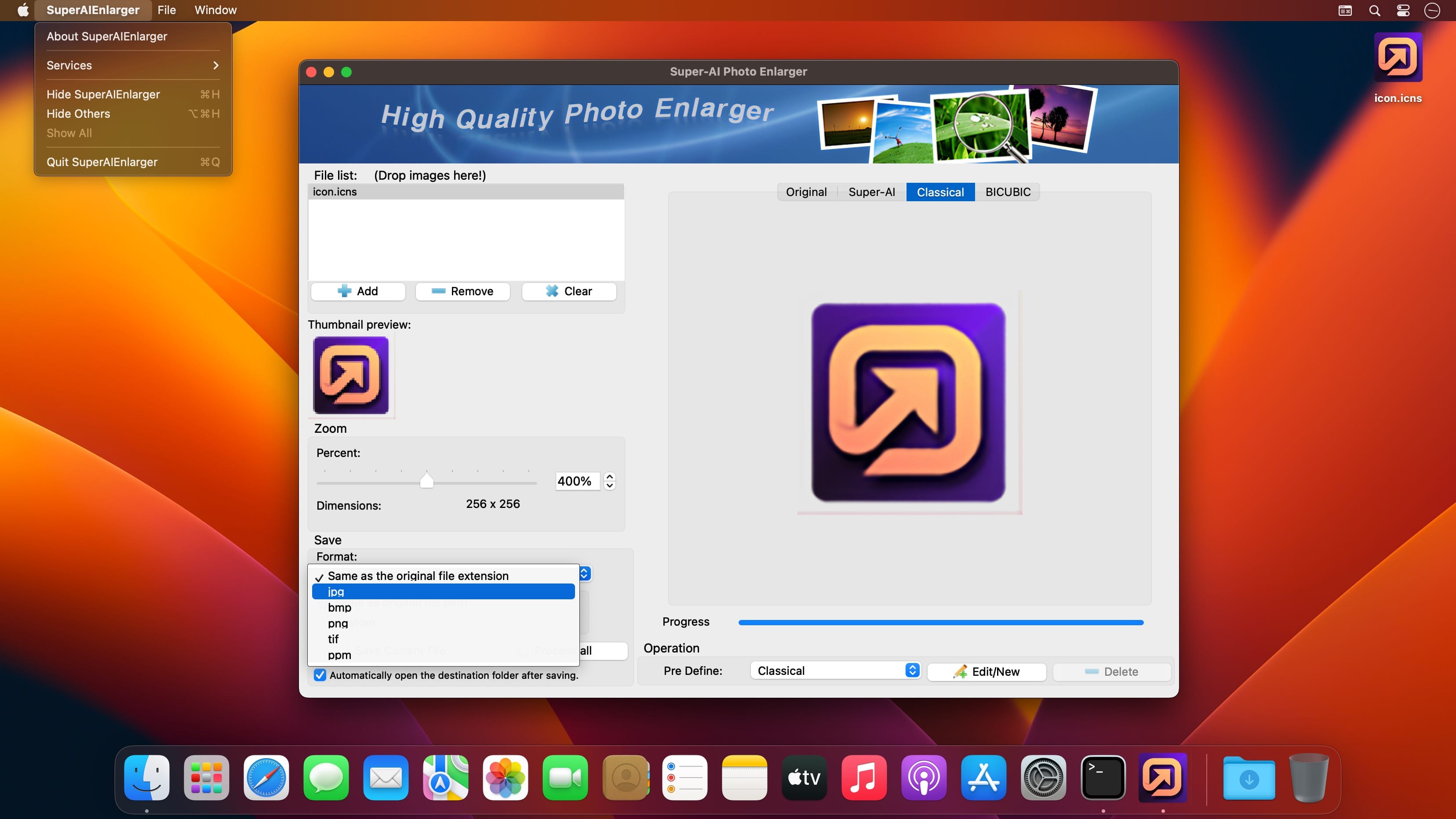Open Control Center in menu bar
Image resolution: width=1456 pixels, height=819 pixels.
pyautogui.click(x=1403, y=10)
